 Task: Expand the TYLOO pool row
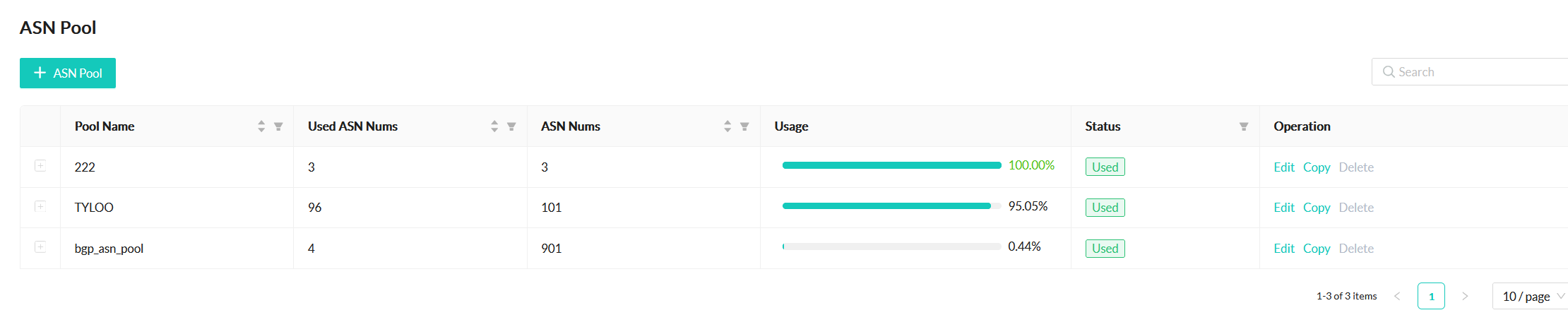click(40, 206)
